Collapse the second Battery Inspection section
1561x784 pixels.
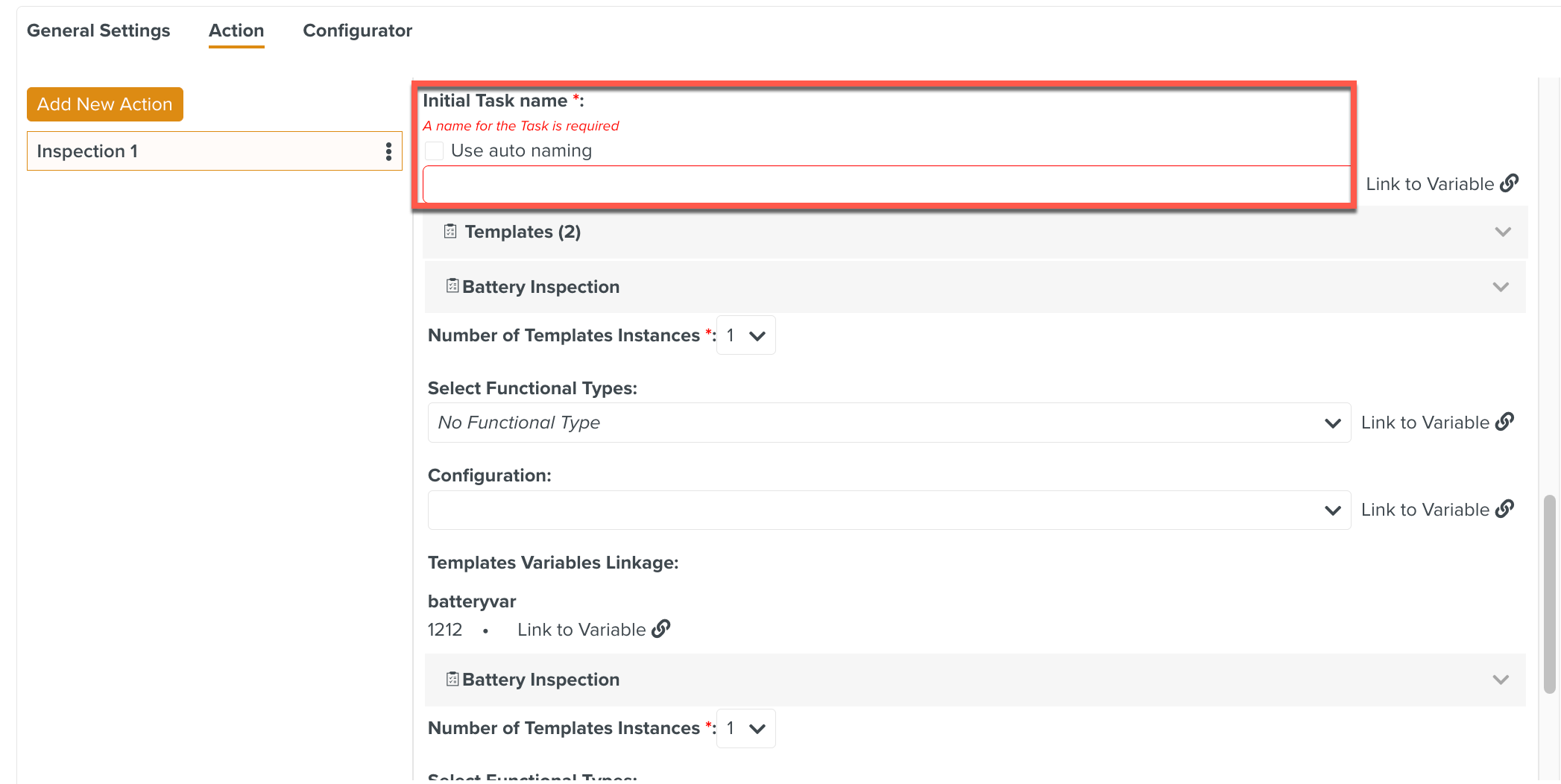pos(1500,680)
